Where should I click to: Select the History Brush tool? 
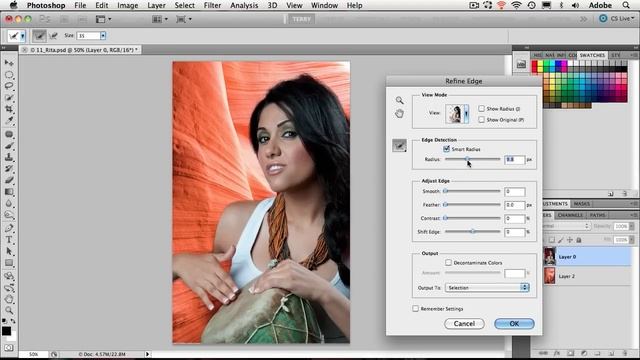point(9,168)
